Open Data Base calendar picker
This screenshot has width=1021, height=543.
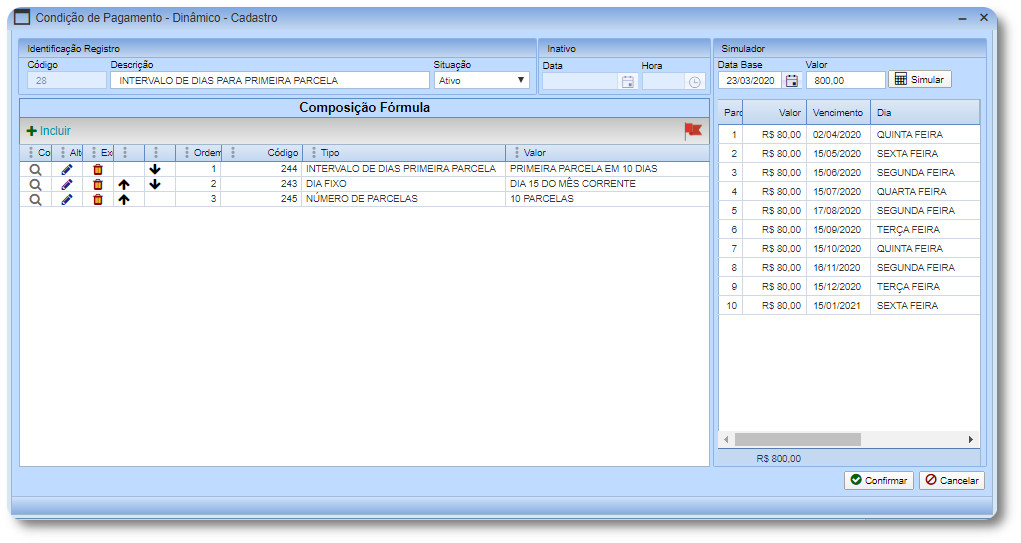click(x=792, y=80)
